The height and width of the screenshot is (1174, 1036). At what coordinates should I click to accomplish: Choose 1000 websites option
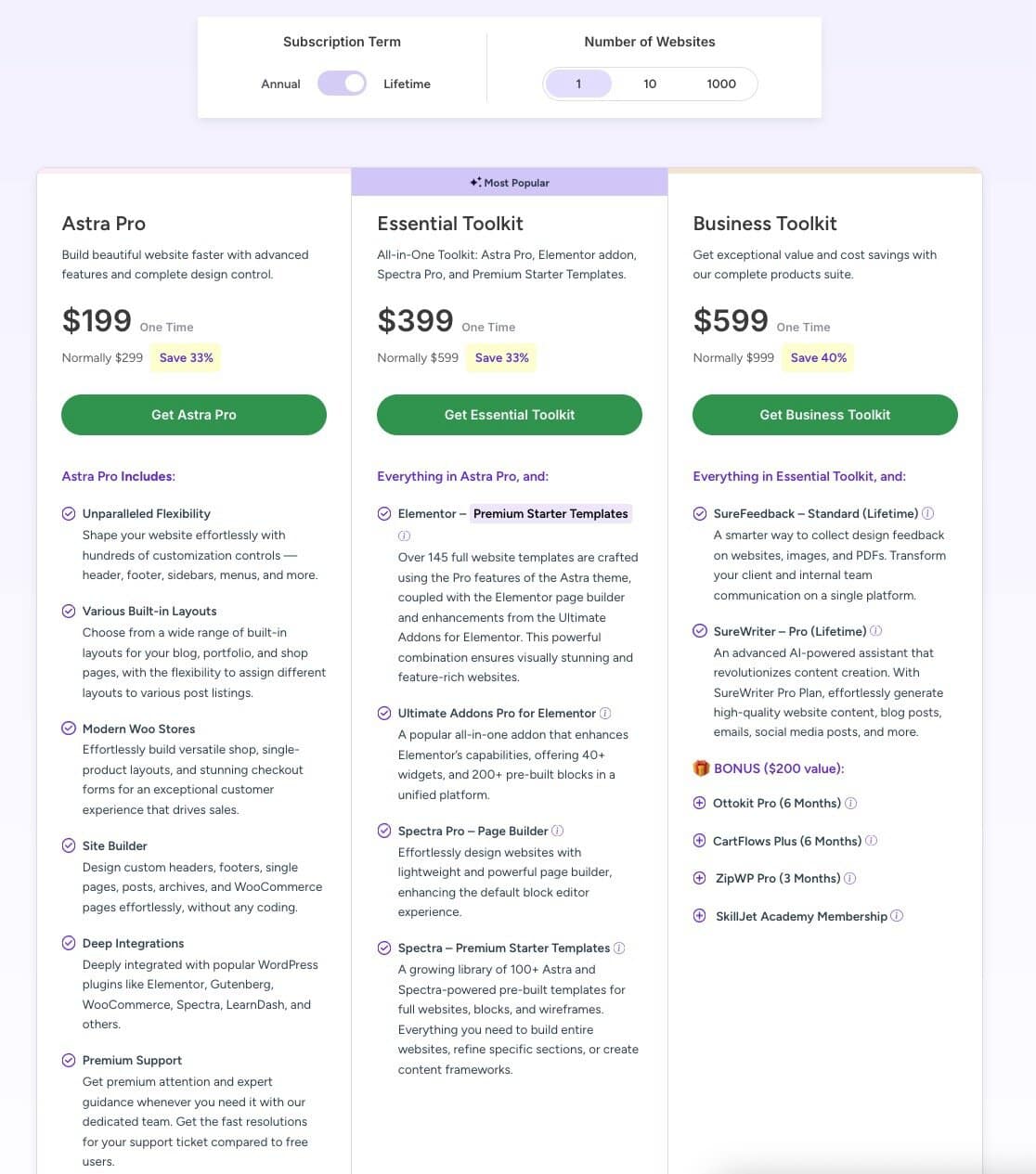pyautogui.click(x=721, y=84)
